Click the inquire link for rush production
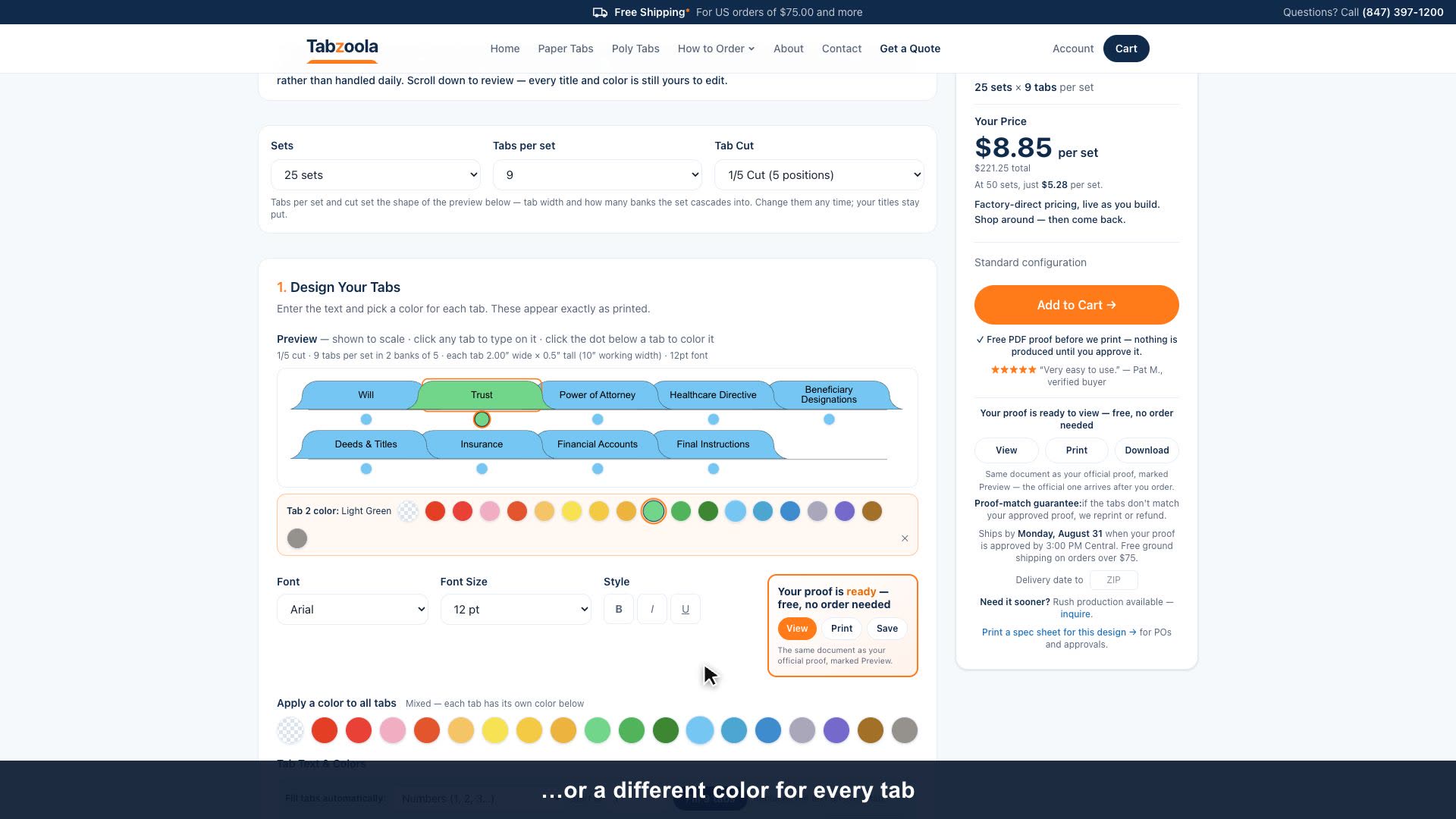This screenshot has width=1456, height=819. [x=1075, y=614]
